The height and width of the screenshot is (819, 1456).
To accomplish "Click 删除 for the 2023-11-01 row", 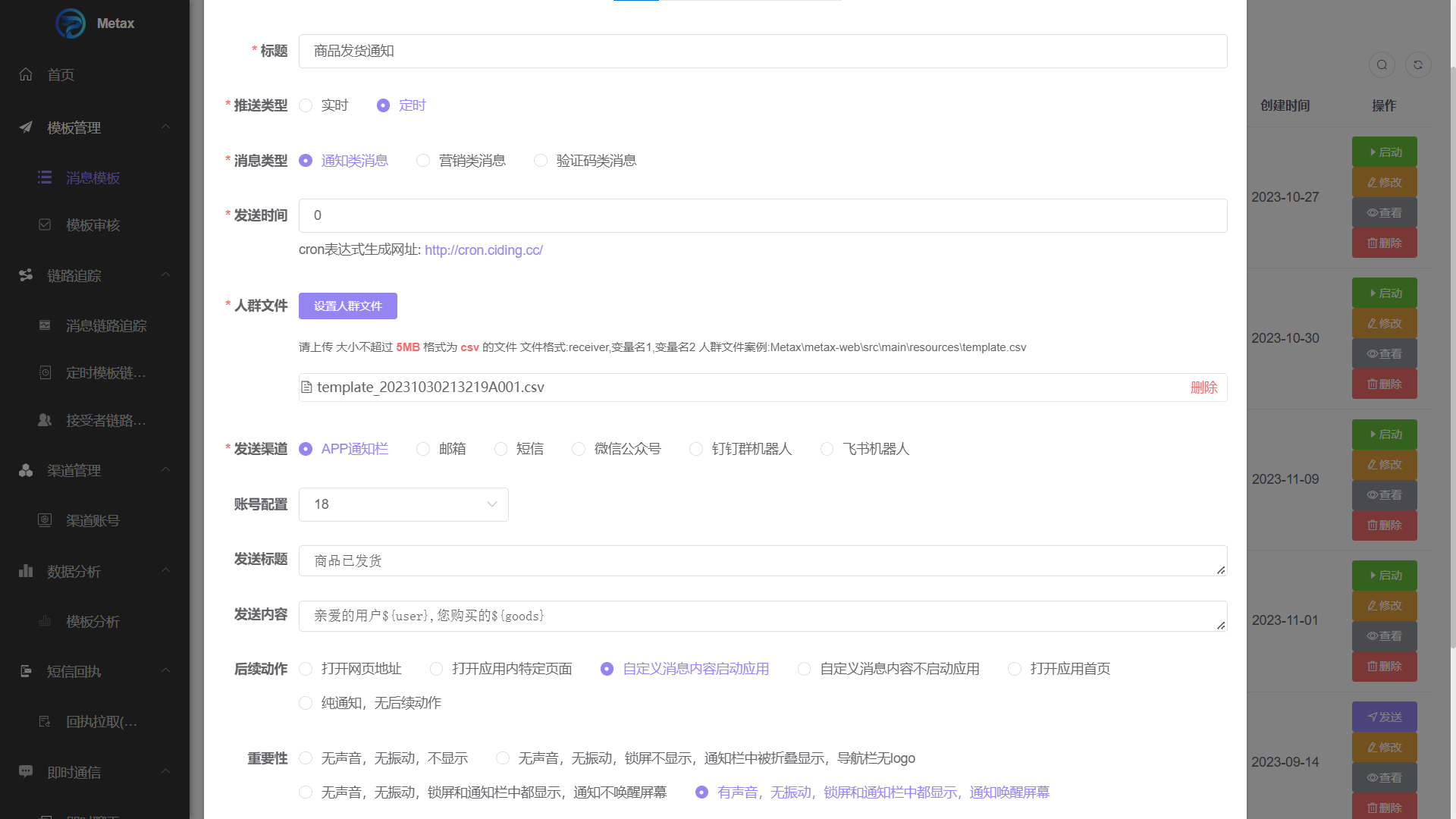I will point(1385,666).
